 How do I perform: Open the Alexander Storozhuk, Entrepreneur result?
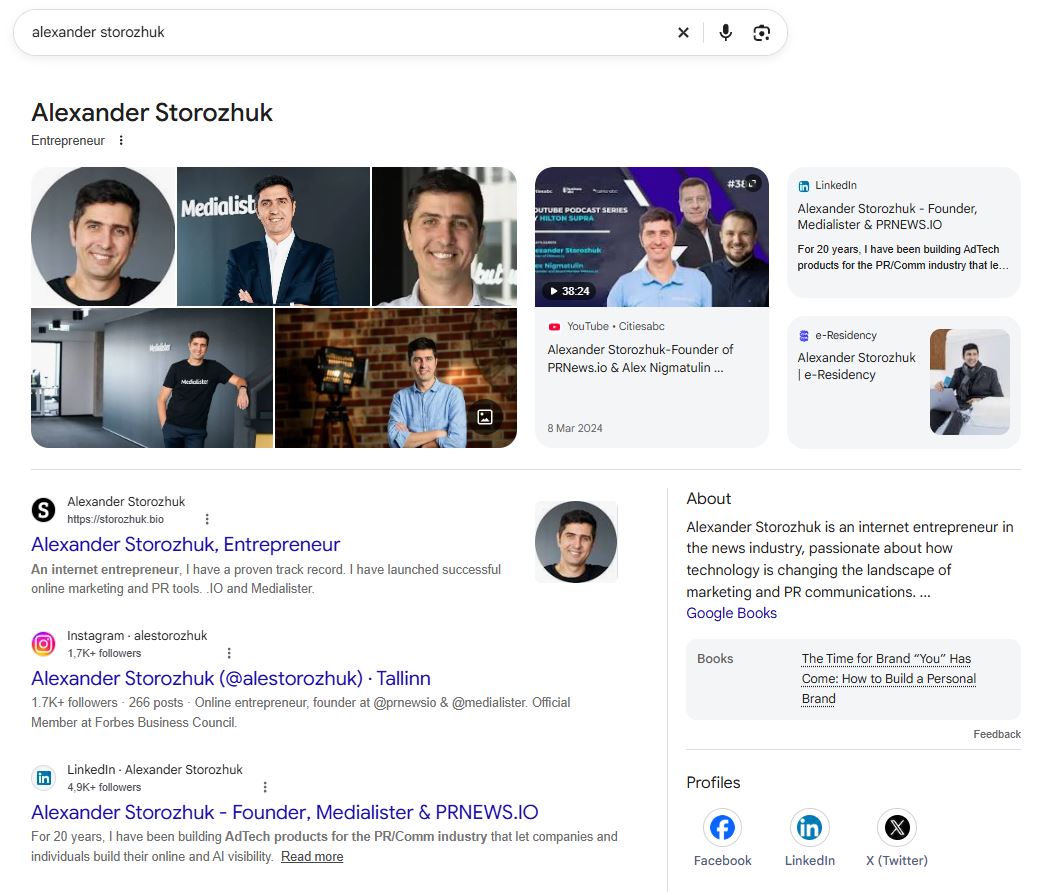coord(185,544)
